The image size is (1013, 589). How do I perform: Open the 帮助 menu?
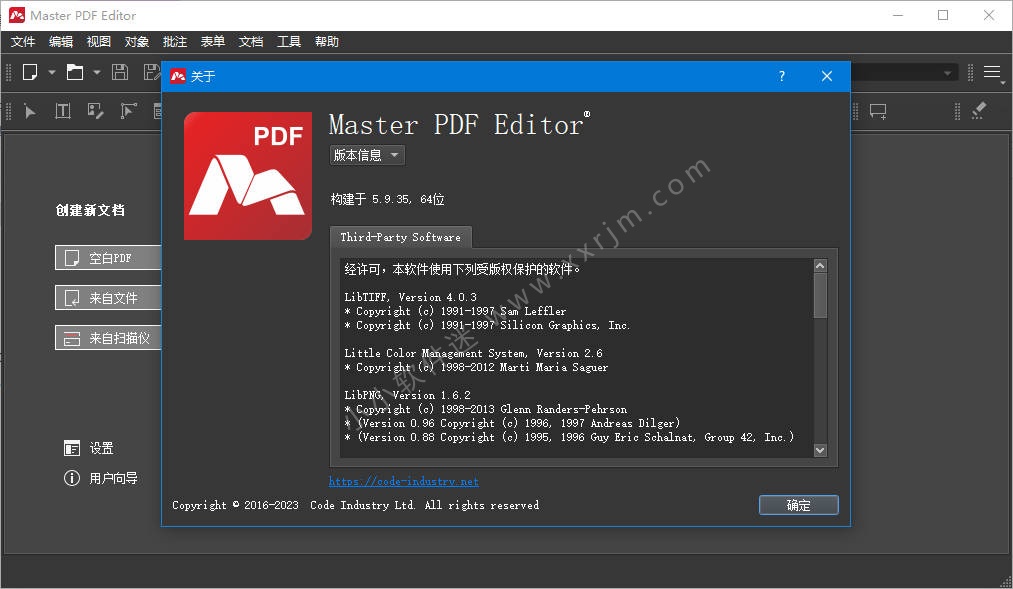327,42
